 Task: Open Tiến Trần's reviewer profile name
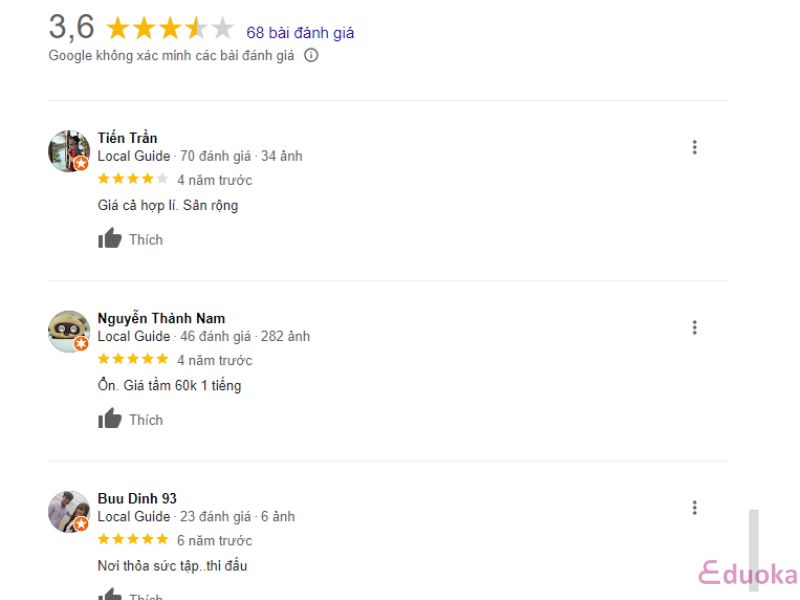128,138
